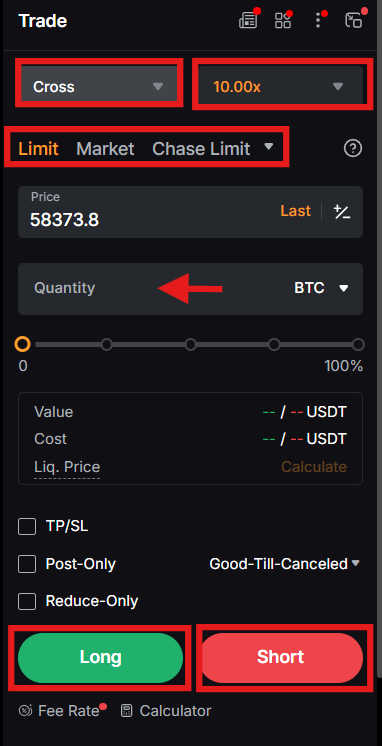Open the grid layout widgets icon

pyautogui.click(x=283, y=20)
